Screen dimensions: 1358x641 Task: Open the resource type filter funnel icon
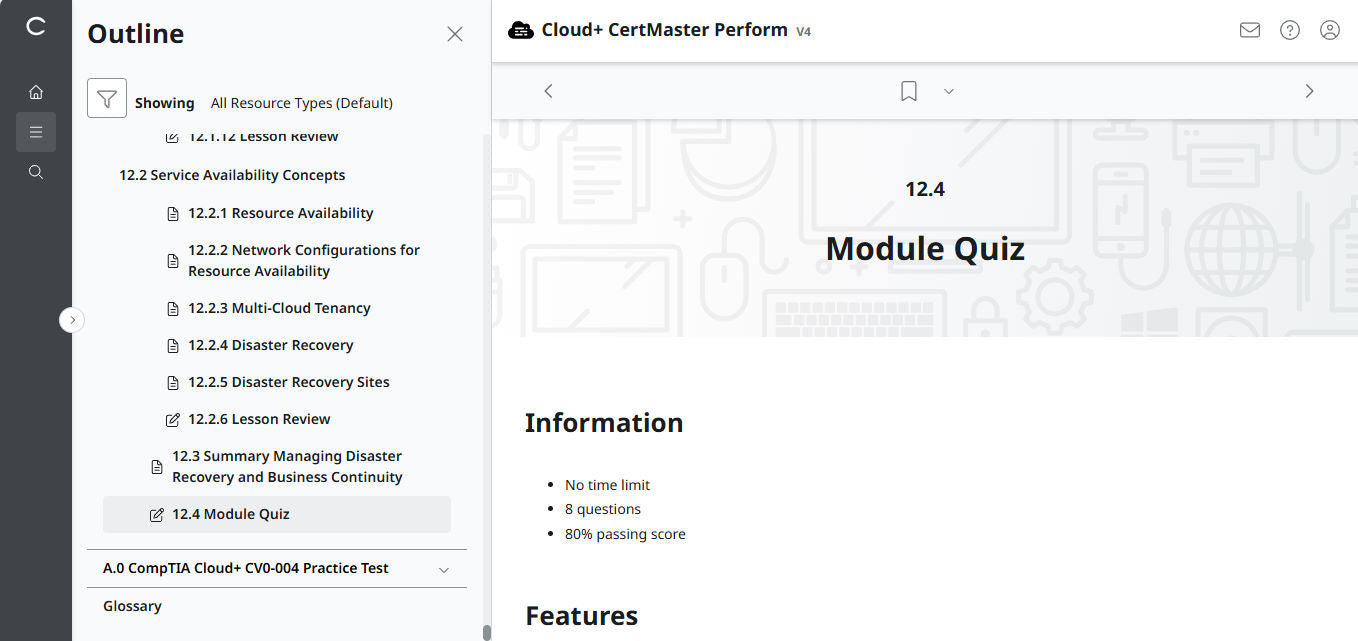coord(107,98)
